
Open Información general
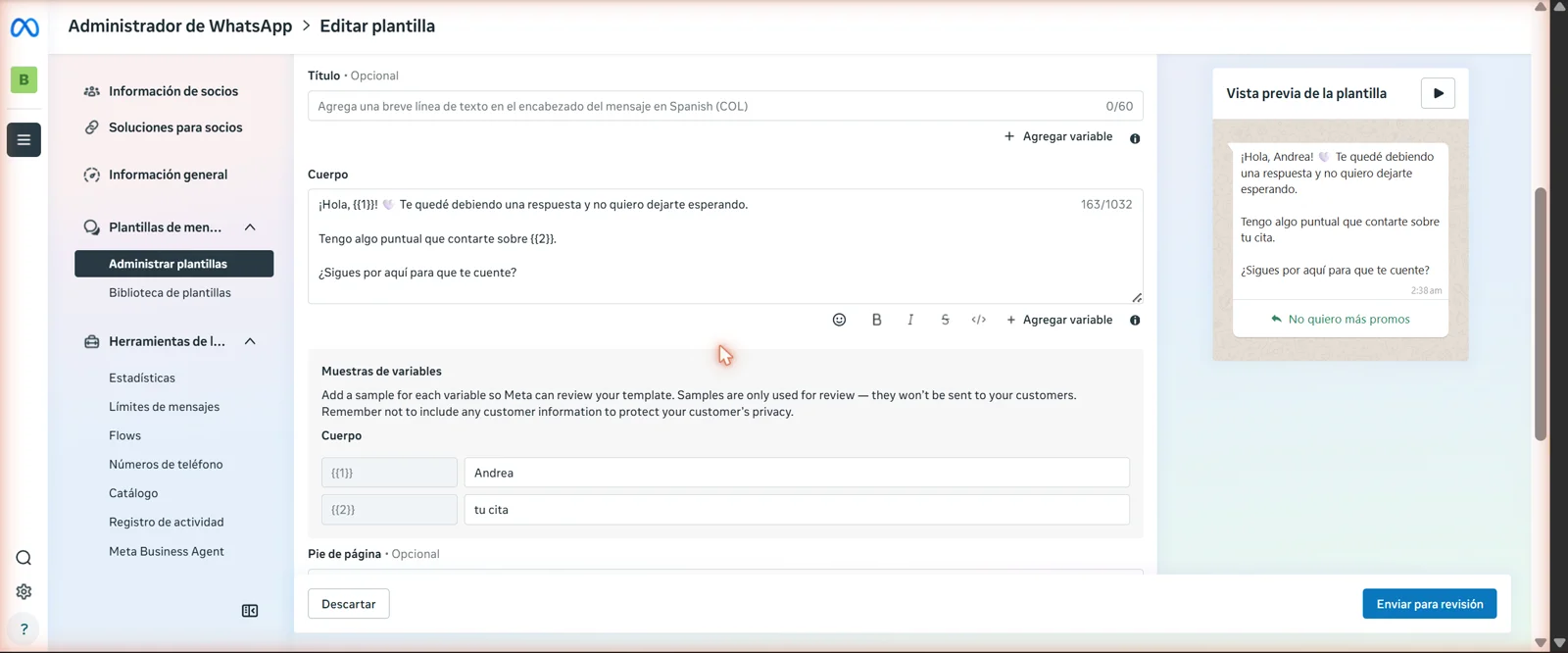[x=168, y=175]
